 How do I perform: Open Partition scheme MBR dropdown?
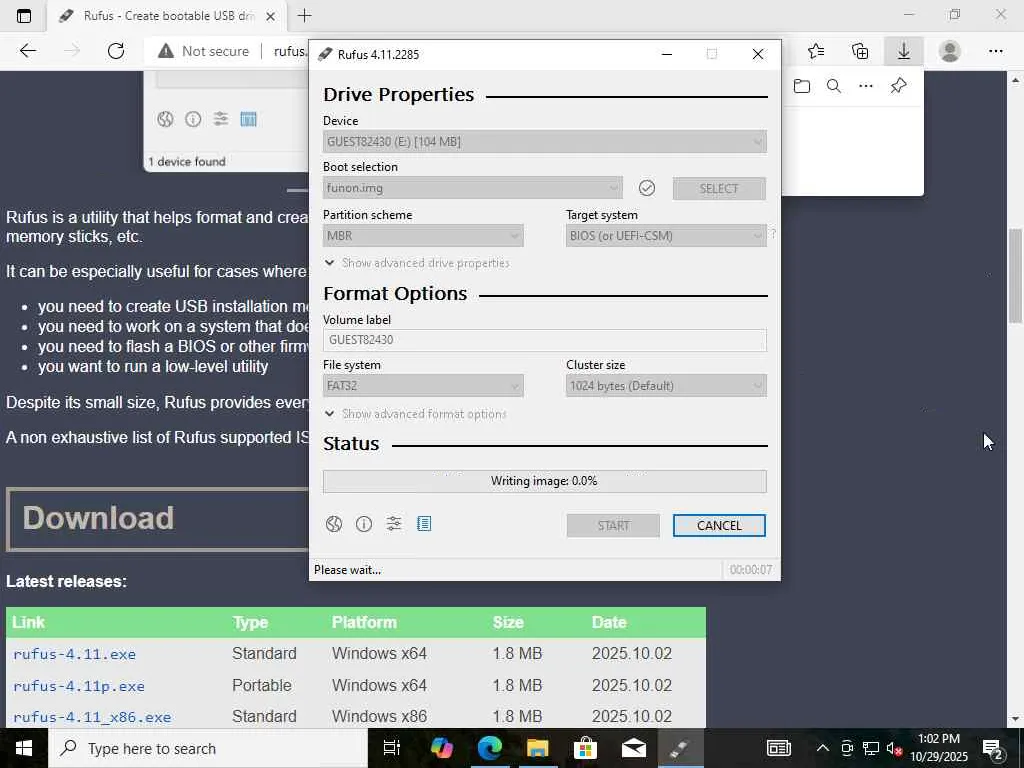pyautogui.click(x=423, y=236)
